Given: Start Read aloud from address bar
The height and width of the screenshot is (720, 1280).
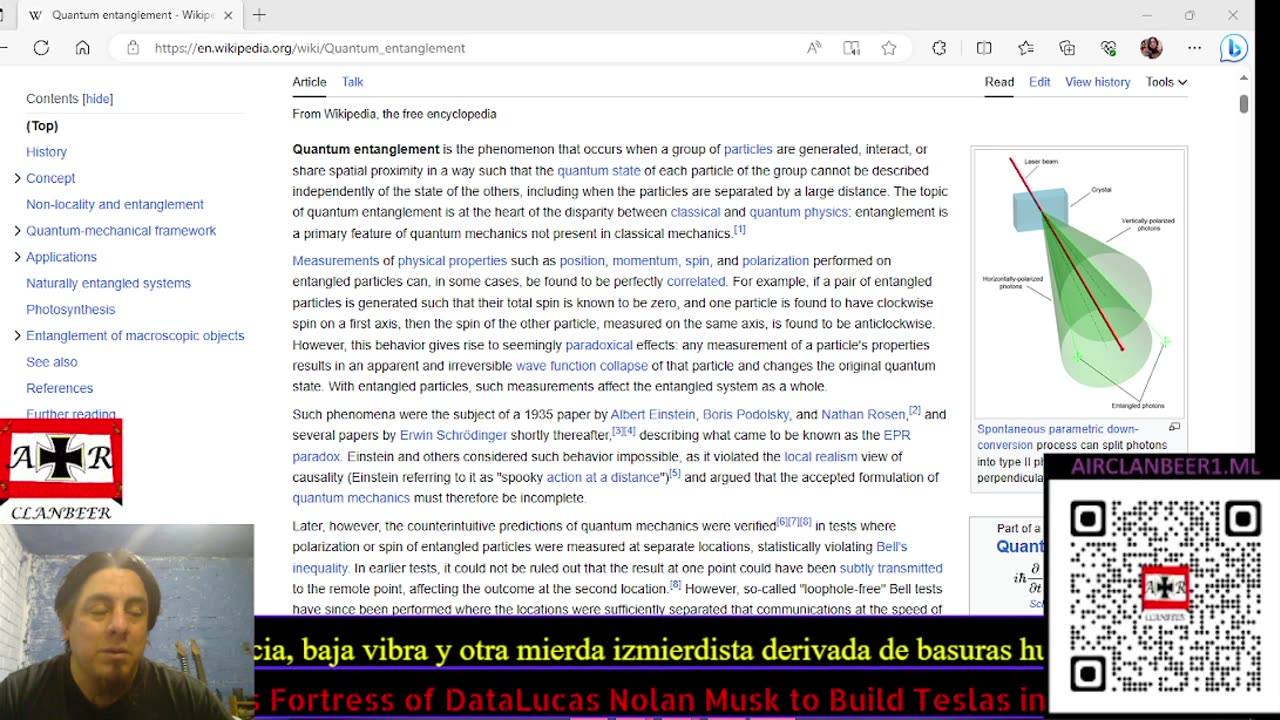Looking at the screenshot, I should pos(814,48).
